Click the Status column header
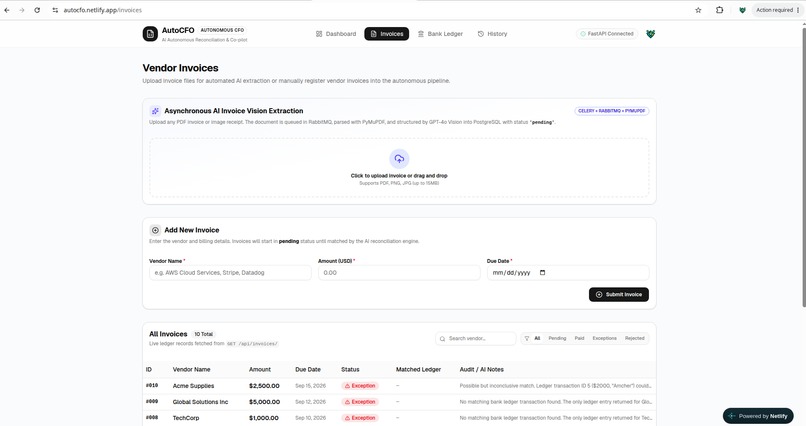The width and height of the screenshot is (806, 426). tap(350, 369)
